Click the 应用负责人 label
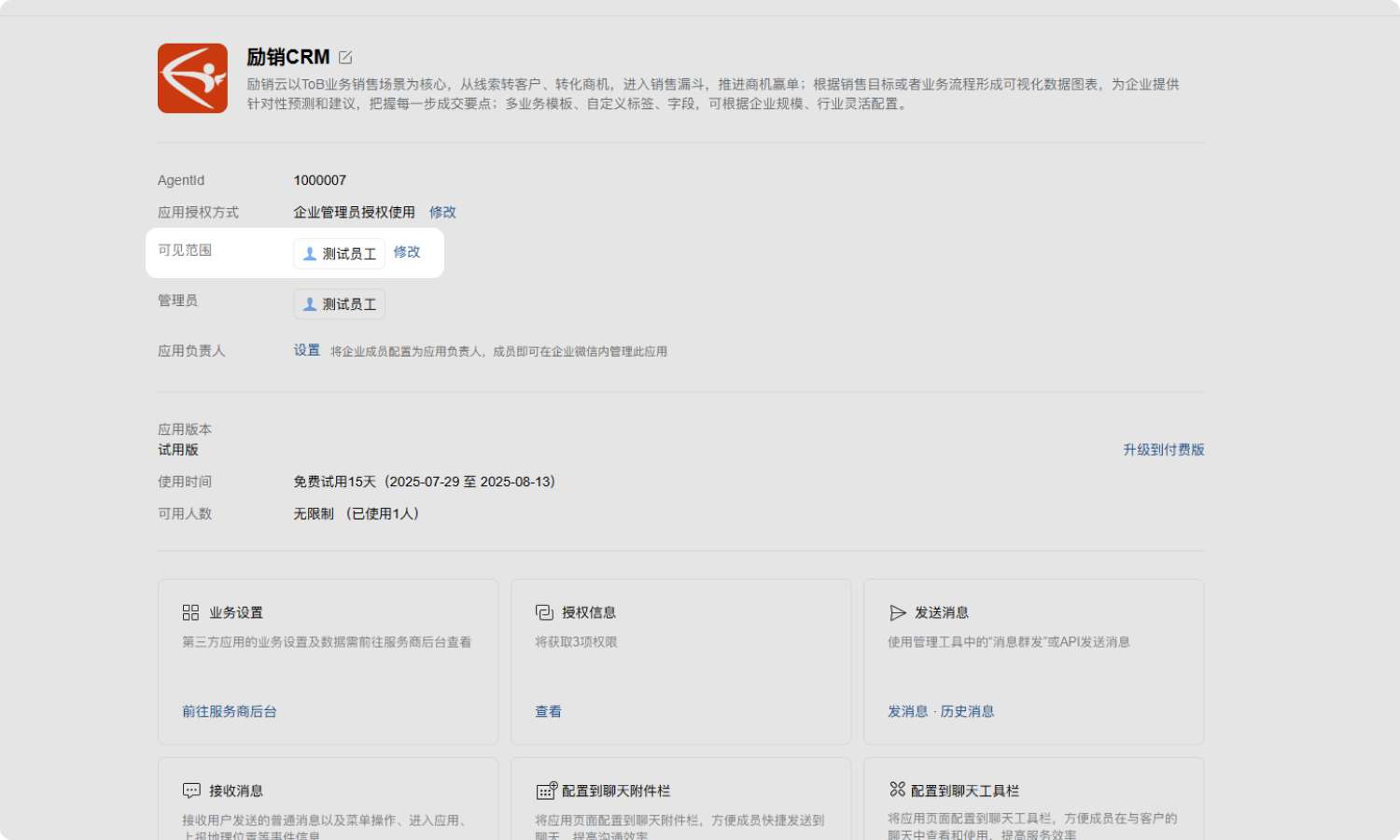This screenshot has width=1400, height=840. 191,351
